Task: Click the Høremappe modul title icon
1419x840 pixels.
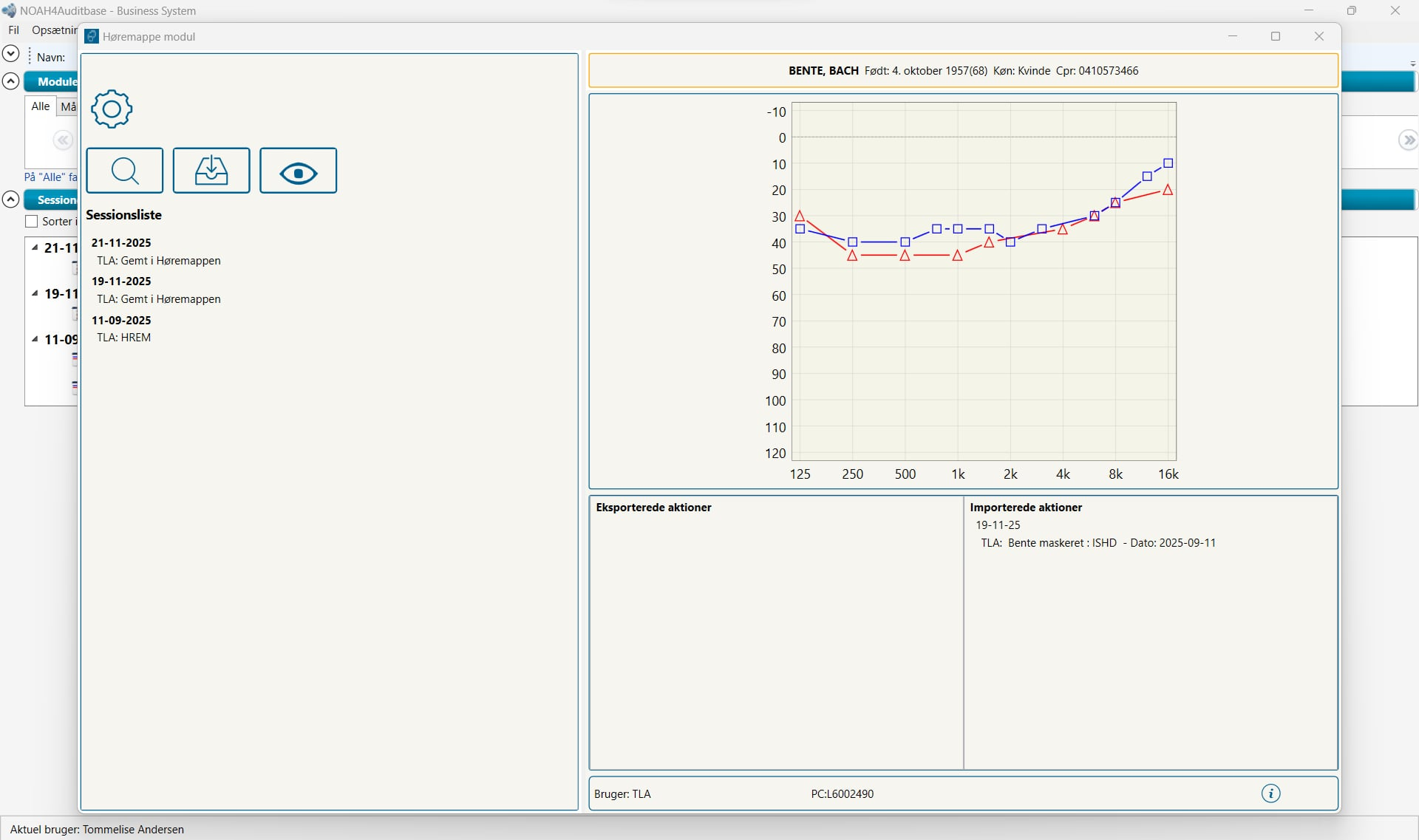Action: pyautogui.click(x=92, y=37)
